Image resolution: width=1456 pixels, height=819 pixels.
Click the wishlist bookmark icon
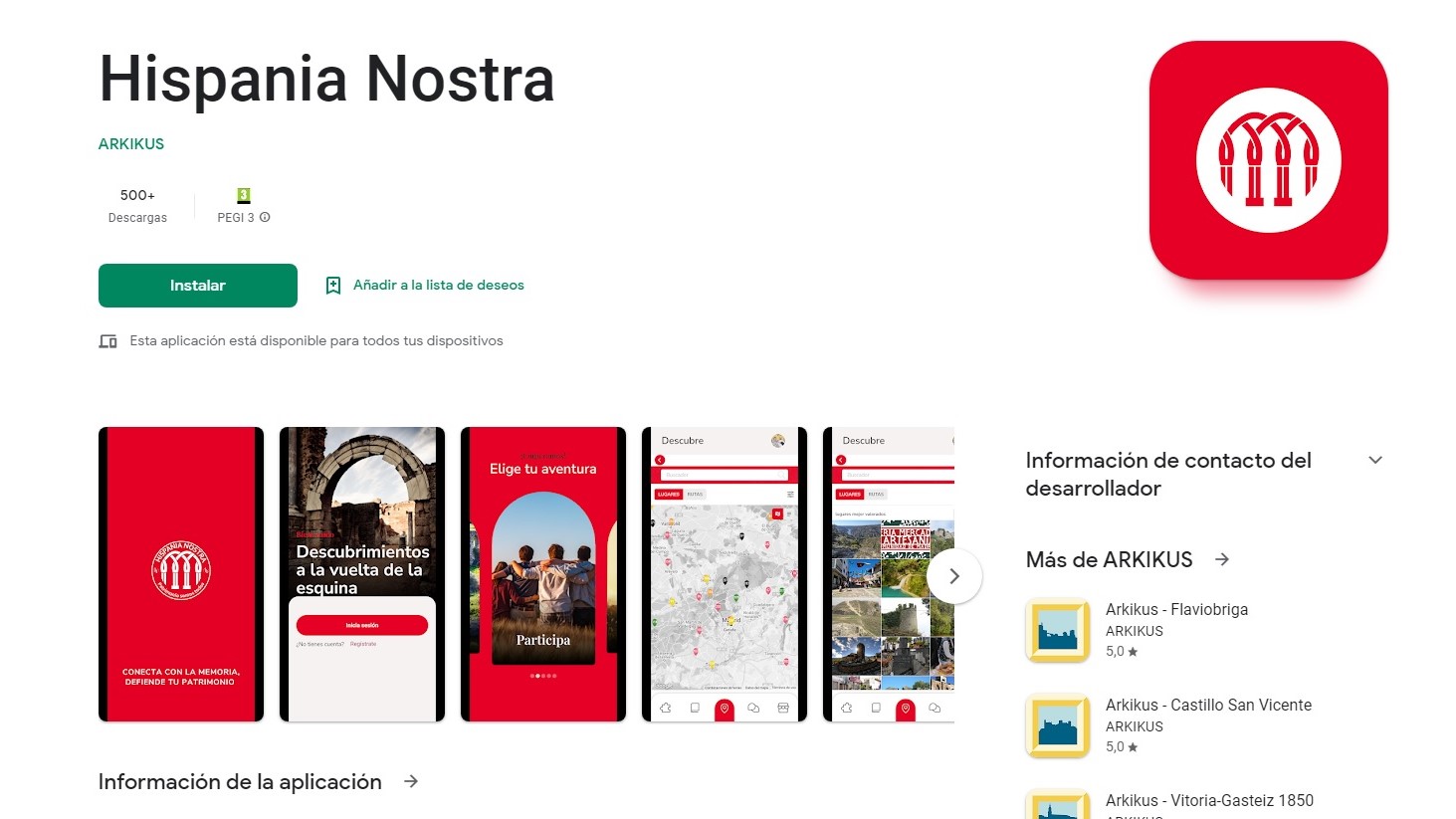333,286
